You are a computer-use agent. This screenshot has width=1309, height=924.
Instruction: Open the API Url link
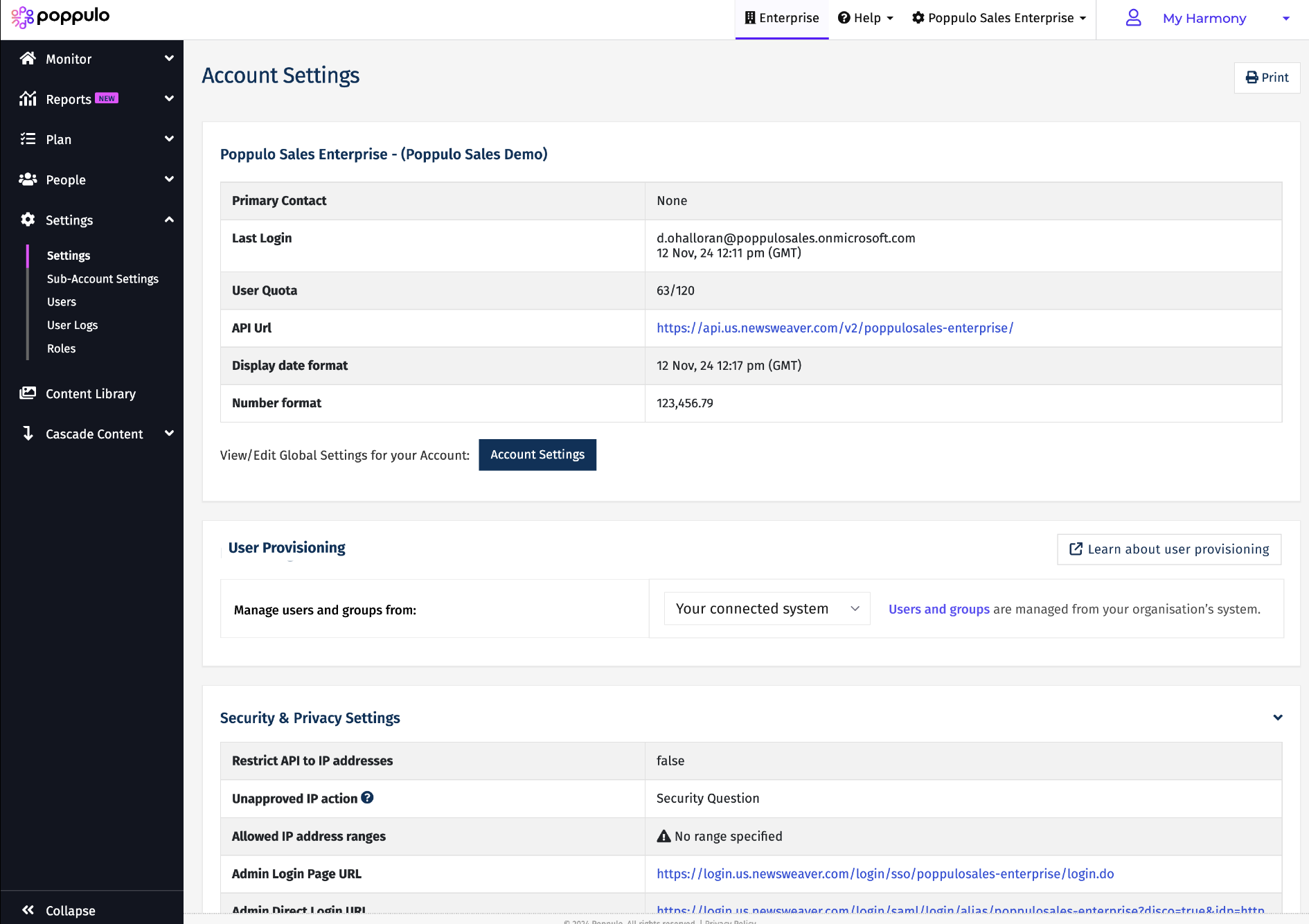[x=835, y=328]
